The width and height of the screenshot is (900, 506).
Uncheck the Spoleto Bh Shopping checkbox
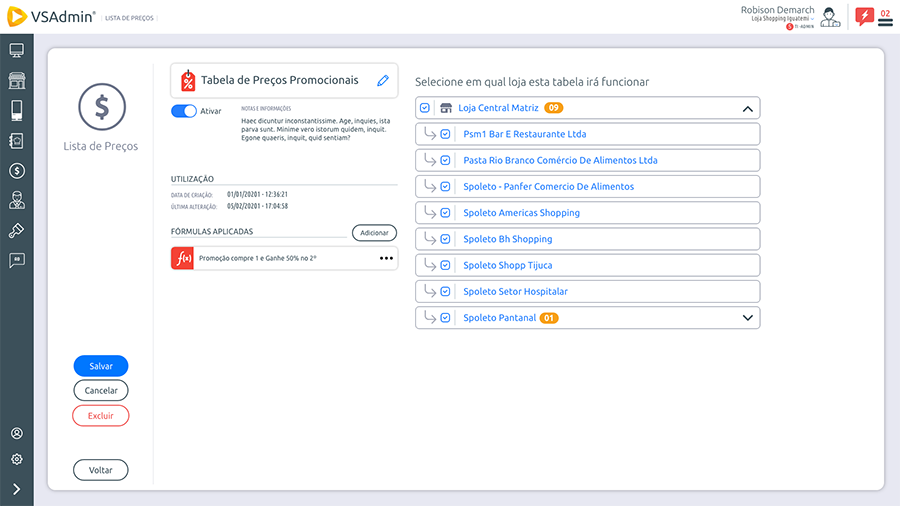(x=446, y=239)
